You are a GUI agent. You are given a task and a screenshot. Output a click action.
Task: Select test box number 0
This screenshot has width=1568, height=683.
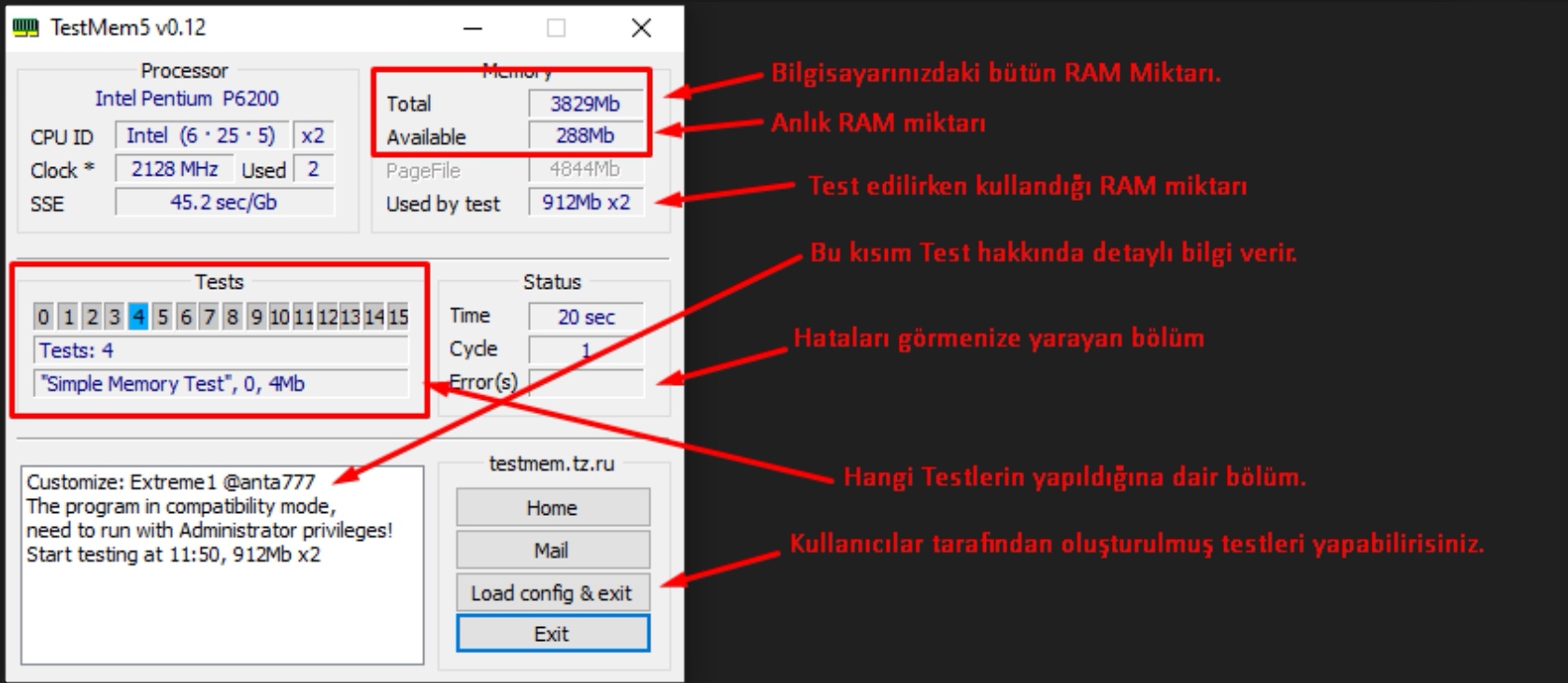tap(43, 317)
